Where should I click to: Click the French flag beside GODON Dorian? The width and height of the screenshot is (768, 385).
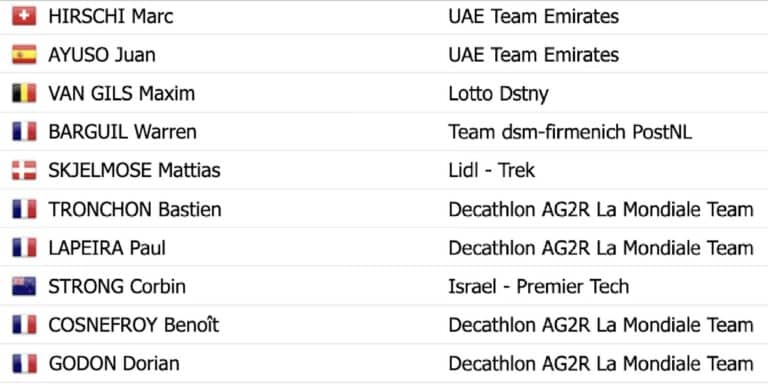pyautogui.click(x=24, y=363)
